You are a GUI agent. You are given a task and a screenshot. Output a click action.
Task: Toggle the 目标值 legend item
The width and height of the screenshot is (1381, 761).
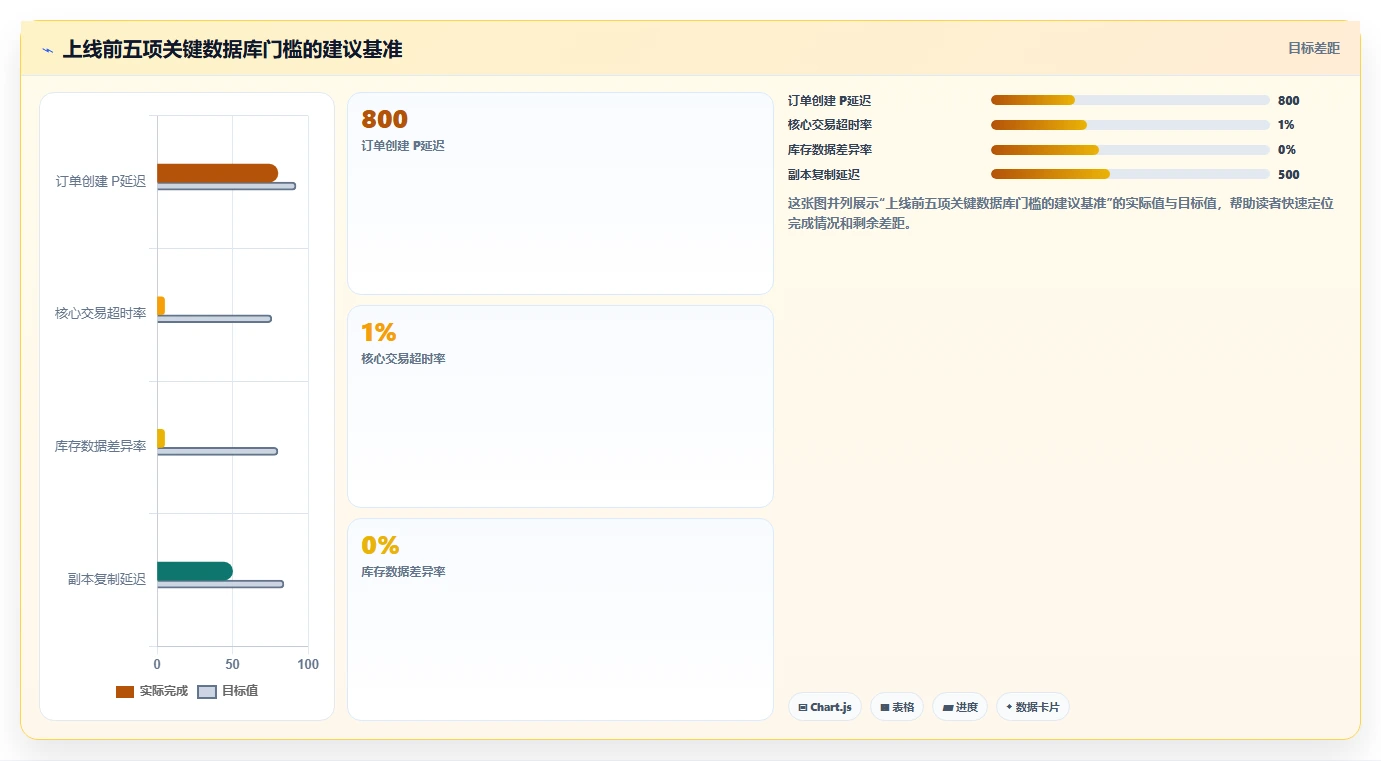point(228,691)
